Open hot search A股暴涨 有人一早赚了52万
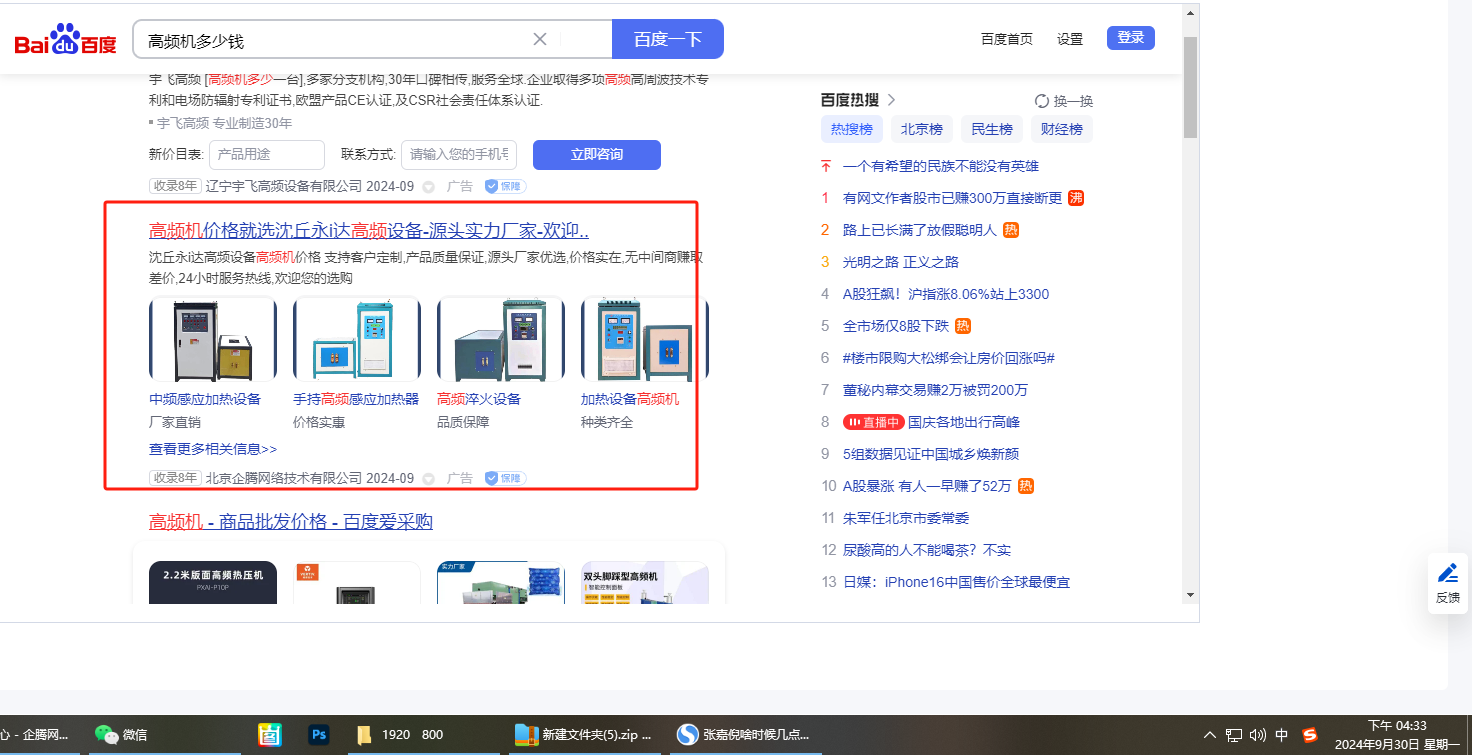The height and width of the screenshot is (755, 1472). (x=927, y=486)
